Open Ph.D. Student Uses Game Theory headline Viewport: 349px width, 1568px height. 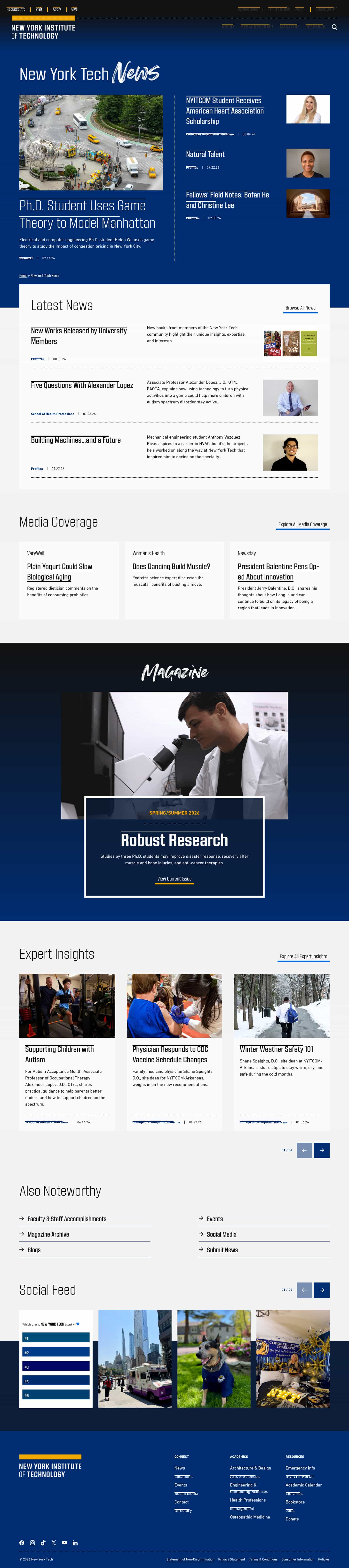[x=87, y=214]
